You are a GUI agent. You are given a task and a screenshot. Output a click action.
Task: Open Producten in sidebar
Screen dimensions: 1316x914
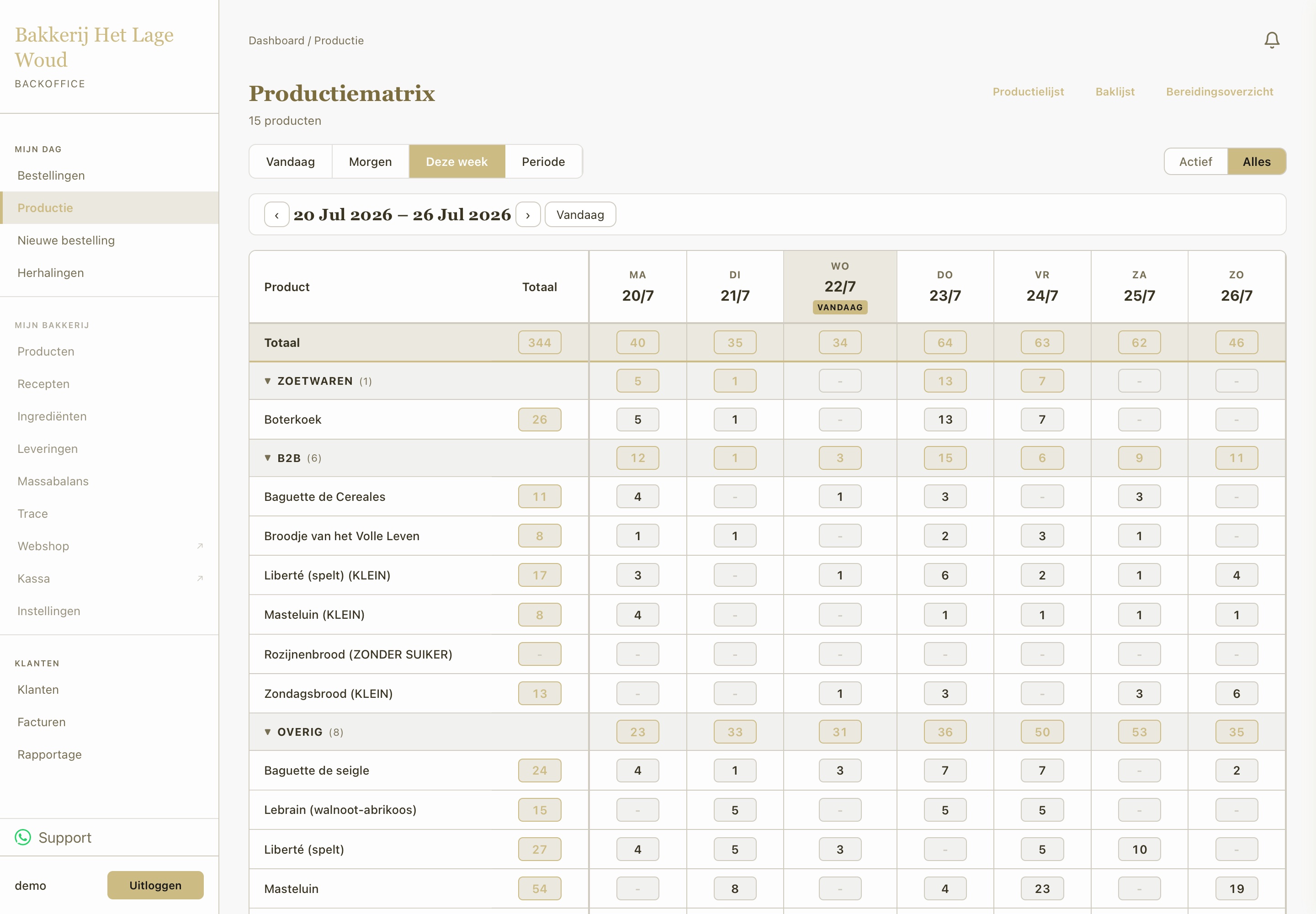pyautogui.click(x=109, y=351)
